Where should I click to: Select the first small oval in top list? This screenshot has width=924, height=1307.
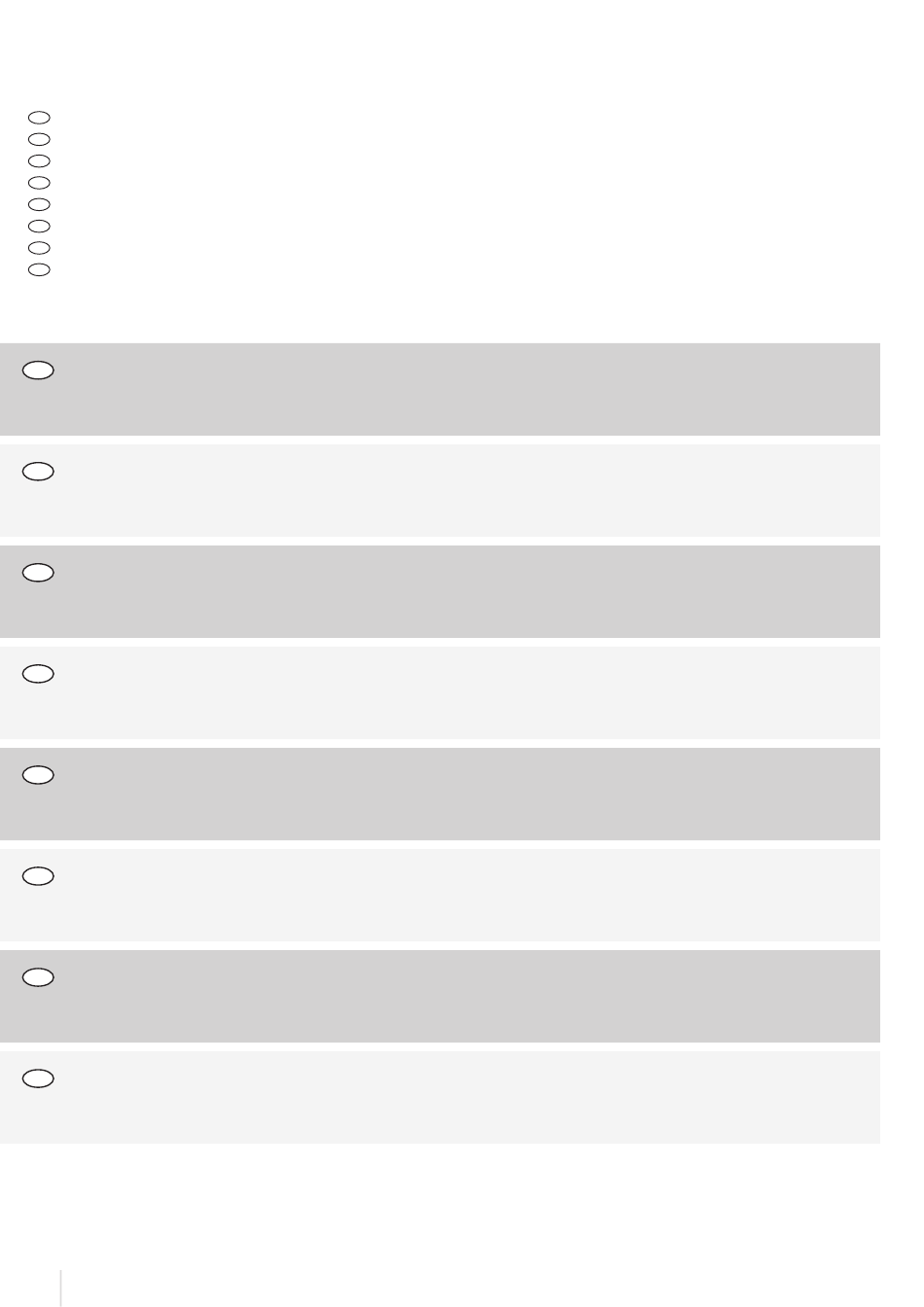39,118
